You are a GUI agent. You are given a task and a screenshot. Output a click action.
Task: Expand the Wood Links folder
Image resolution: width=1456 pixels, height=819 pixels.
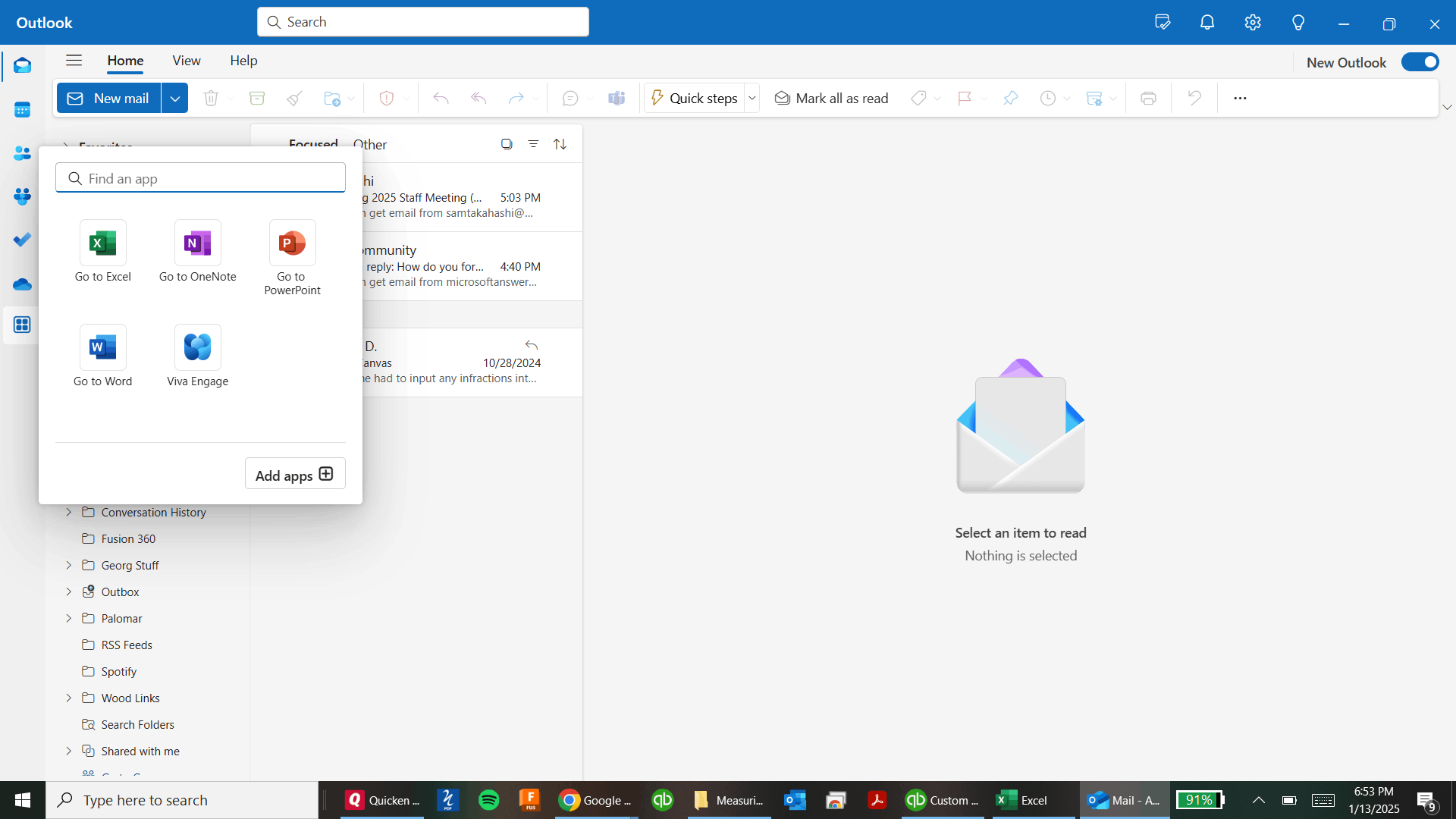coord(69,698)
